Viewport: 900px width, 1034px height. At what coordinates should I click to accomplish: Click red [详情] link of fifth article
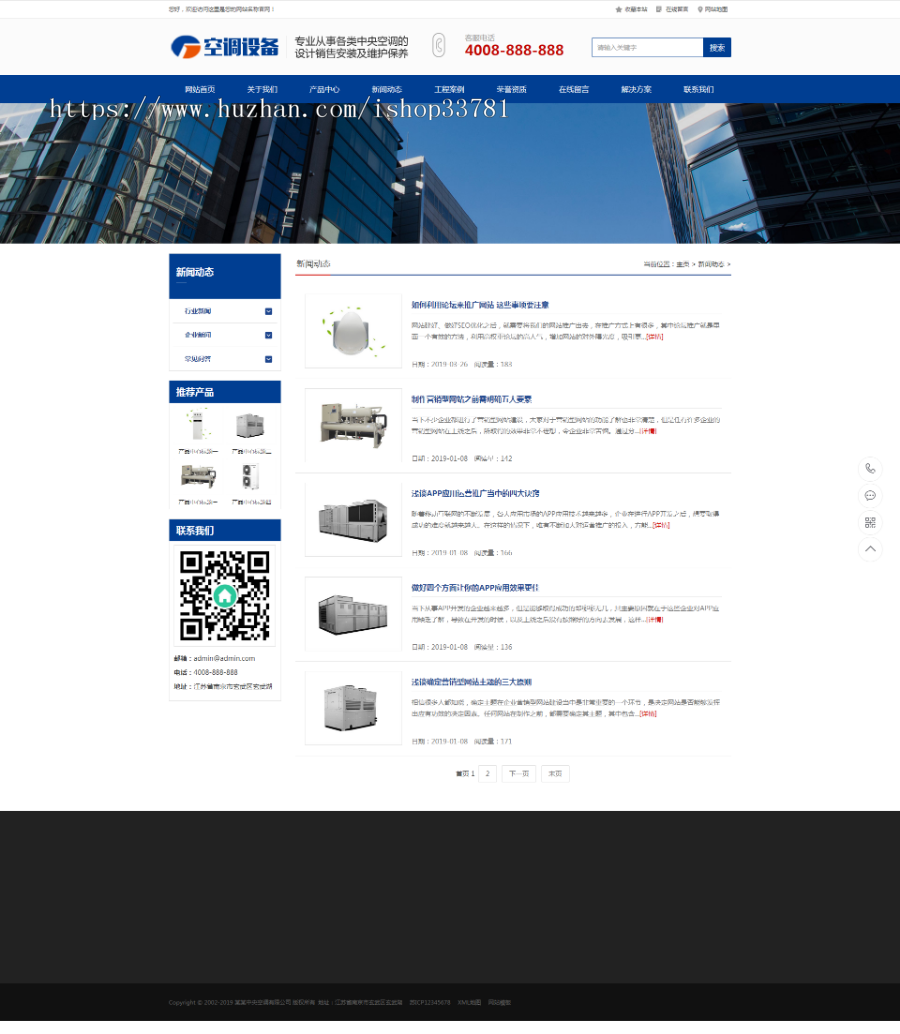tap(648, 714)
